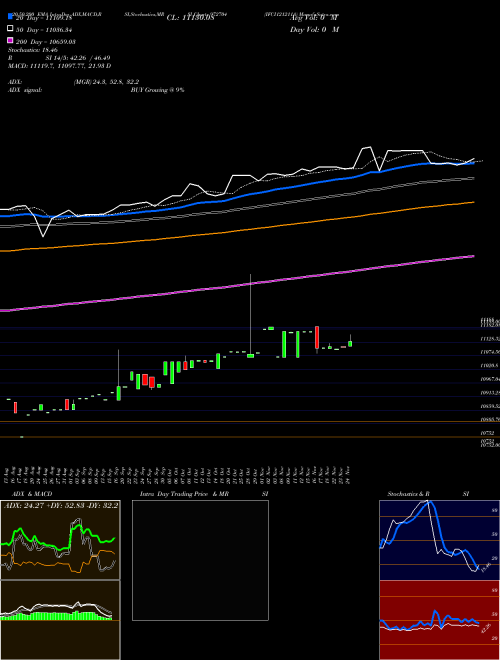Open the MACD histogram panel
The image size is (500, 660).
[x=60, y=620]
